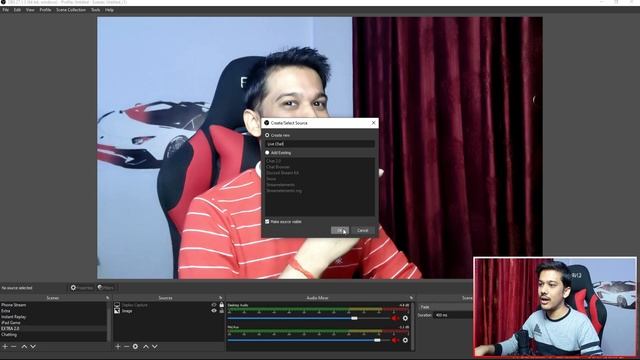
Task: Select Extra scene
Action: pyautogui.click(x=53, y=311)
